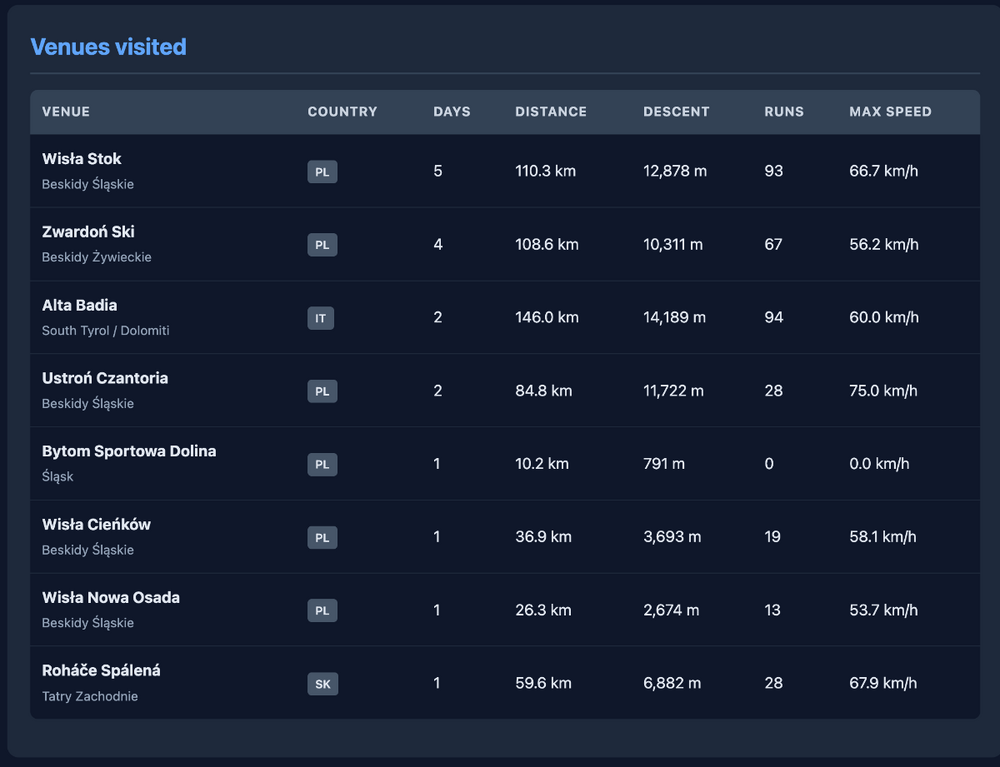Image resolution: width=1000 pixels, height=767 pixels.
Task: Open the Alta Badia venue name
Action: coord(79,305)
